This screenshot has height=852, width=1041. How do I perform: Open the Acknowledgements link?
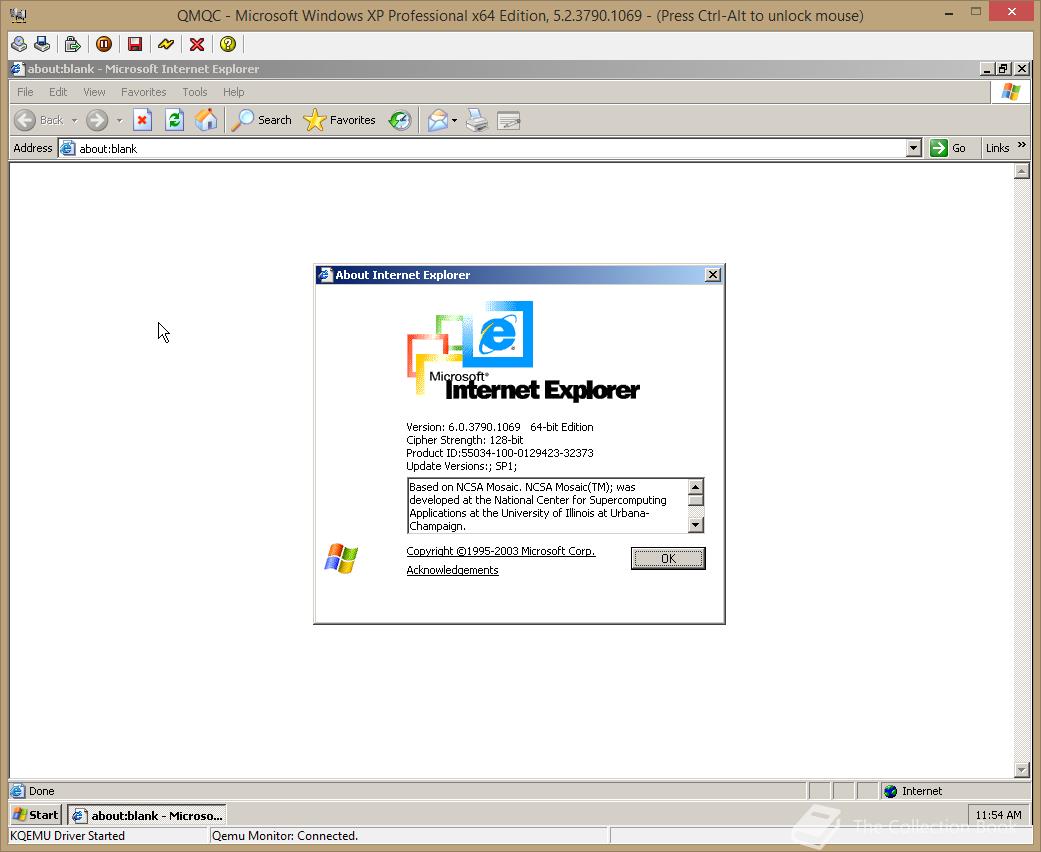point(451,570)
